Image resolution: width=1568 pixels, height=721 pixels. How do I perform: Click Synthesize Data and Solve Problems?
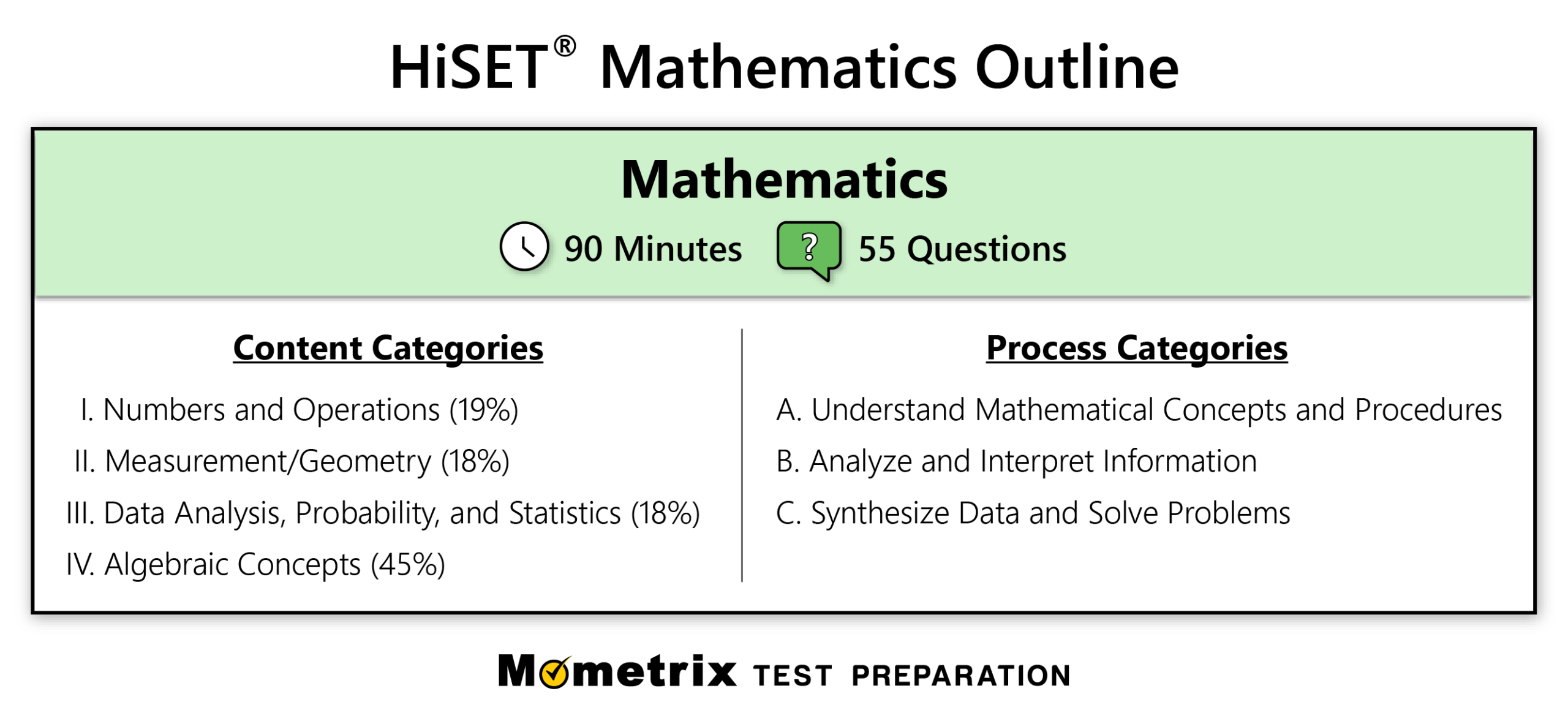1033,513
